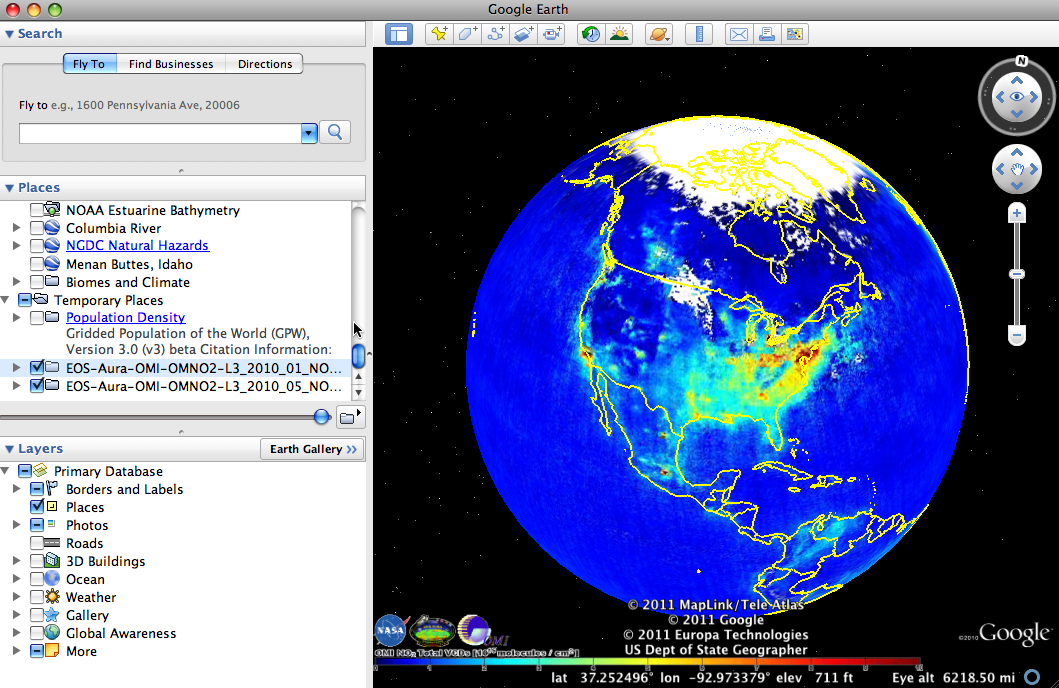Check the Population Density checkbox
This screenshot has width=1059, height=688.
click(37, 318)
